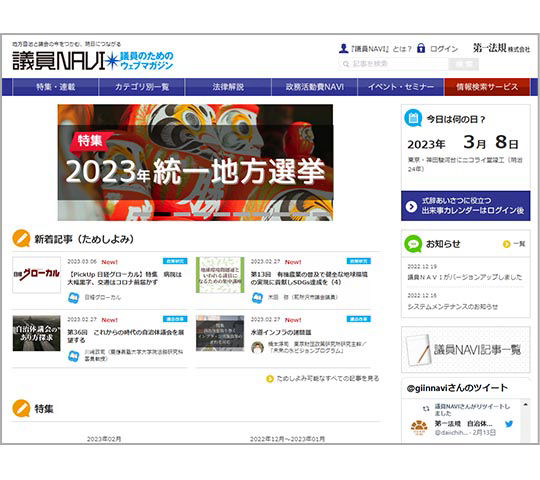Click the 日経グローカル article thumbnail
This screenshot has height=480, width=540.
tap(37, 275)
